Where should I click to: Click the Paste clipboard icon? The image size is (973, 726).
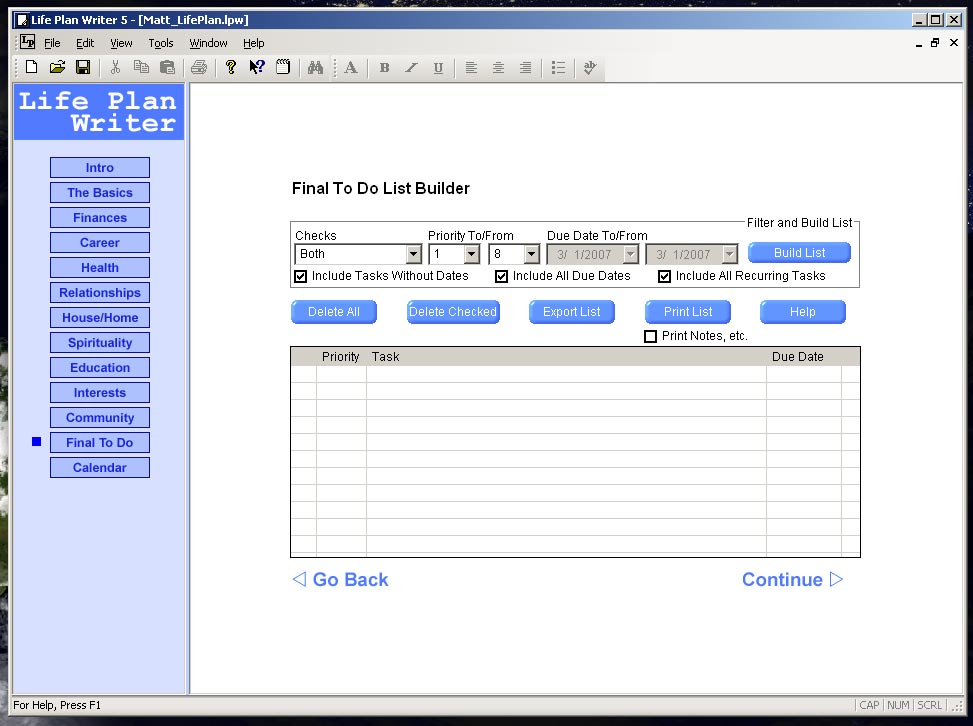point(168,67)
